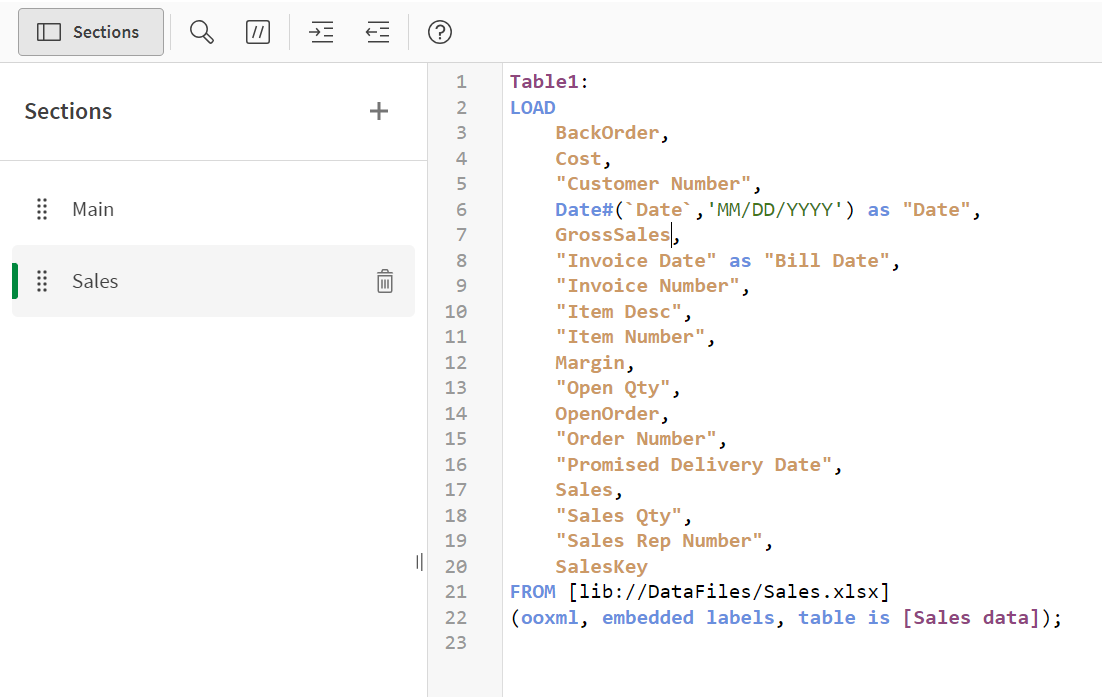Click the drag handle beside Sales
The width and height of the screenshot is (1102, 697).
pos(42,281)
